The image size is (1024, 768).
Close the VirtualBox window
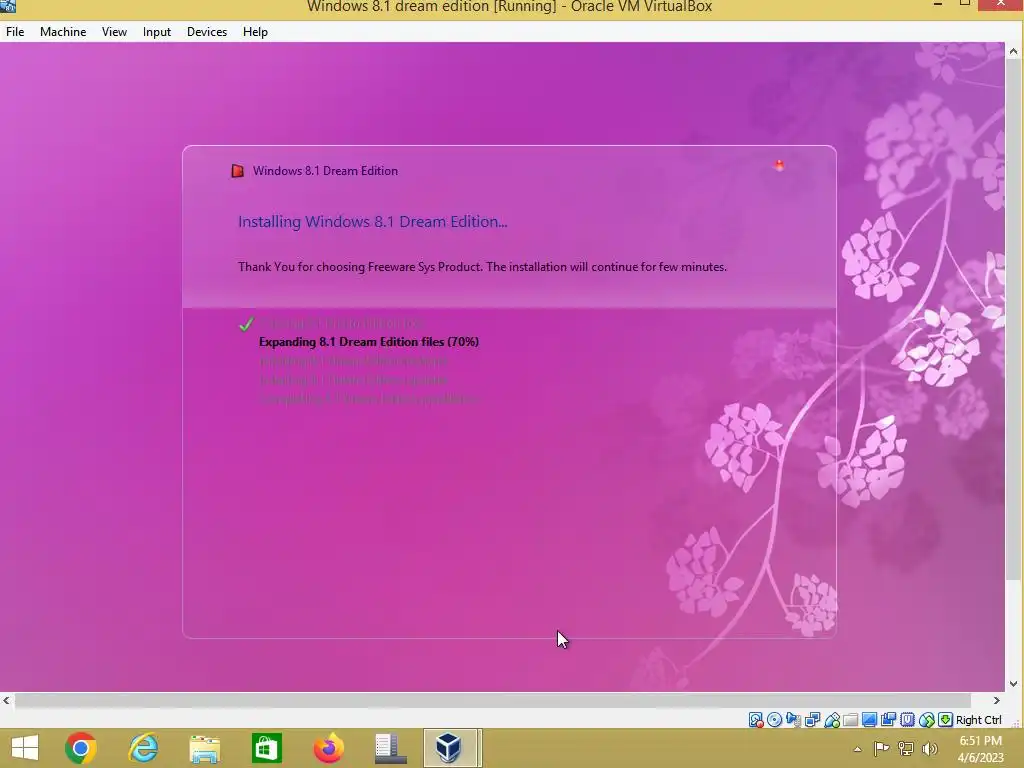[1000, 5]
